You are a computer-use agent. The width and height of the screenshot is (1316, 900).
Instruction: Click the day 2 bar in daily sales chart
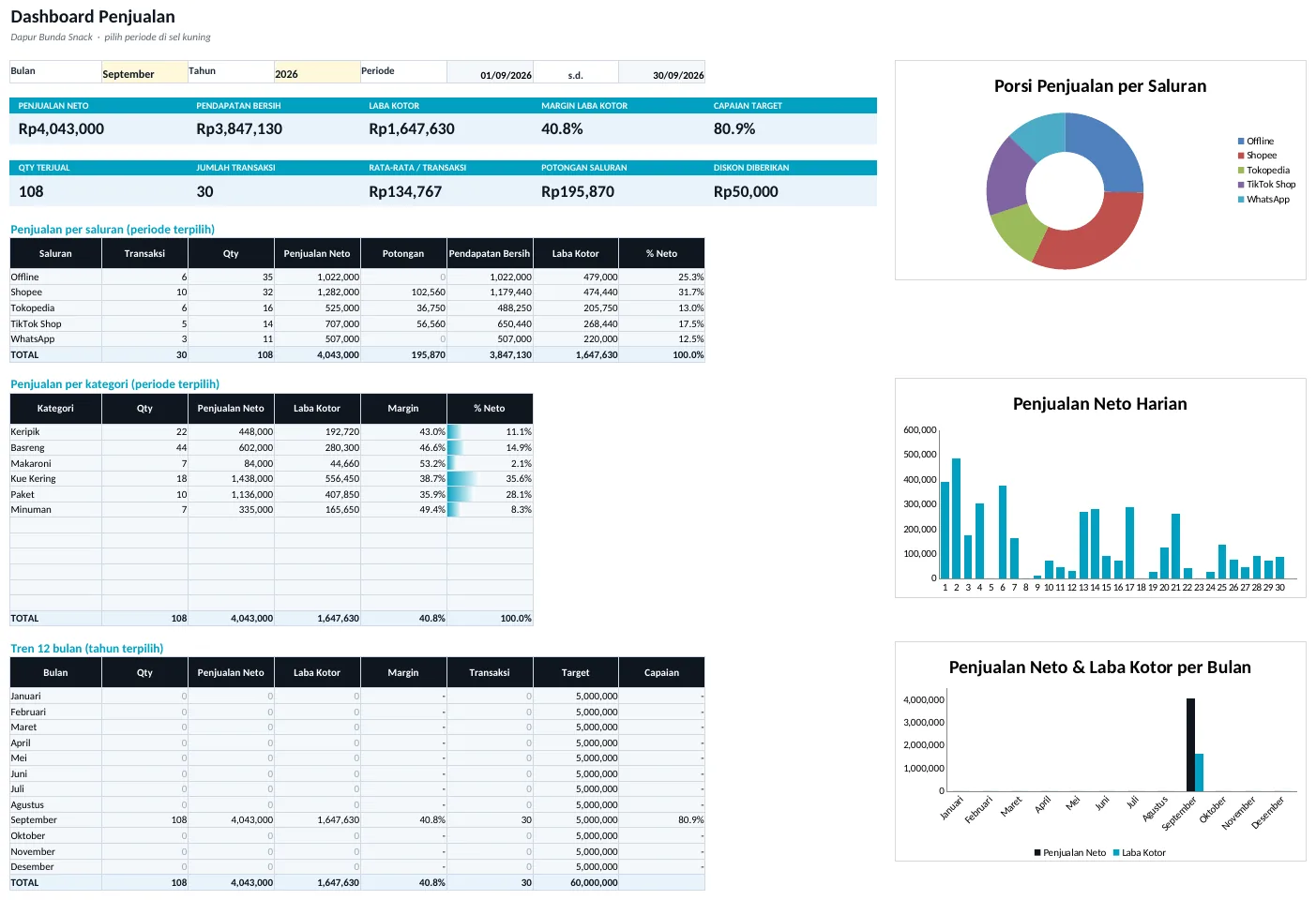coord(957,518)
